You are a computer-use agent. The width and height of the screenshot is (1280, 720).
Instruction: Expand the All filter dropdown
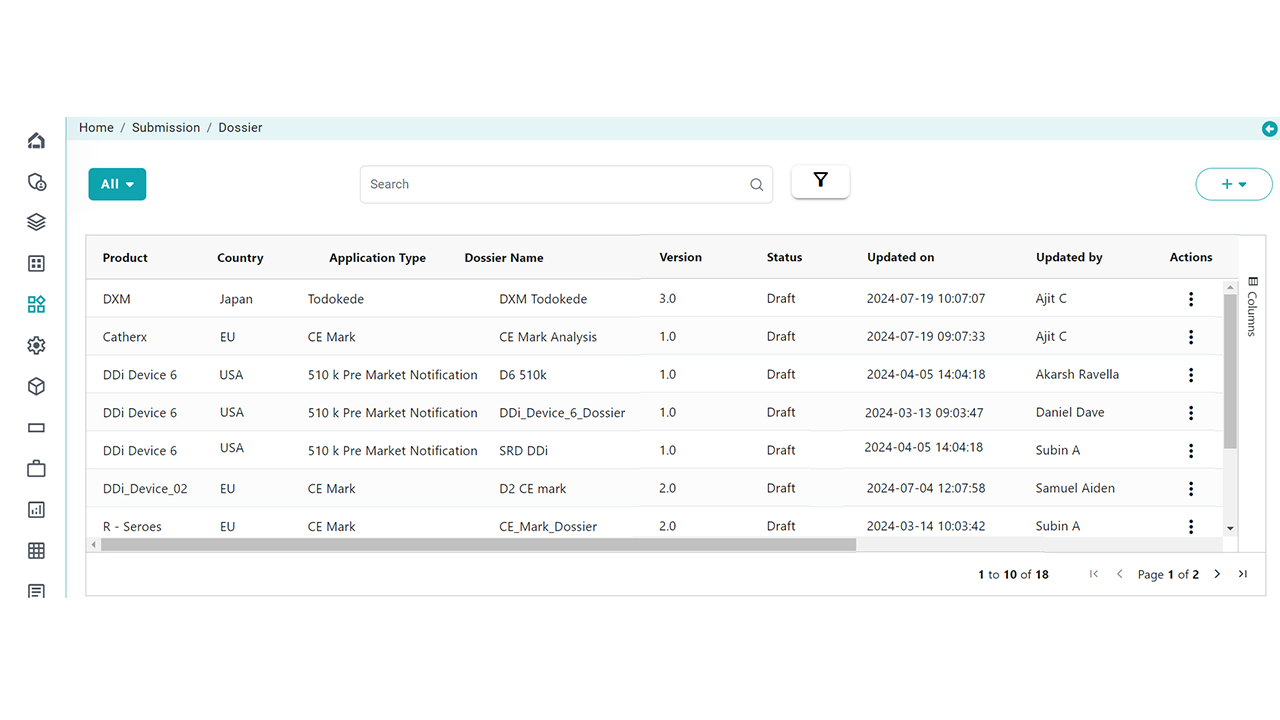tap(117, 184)
